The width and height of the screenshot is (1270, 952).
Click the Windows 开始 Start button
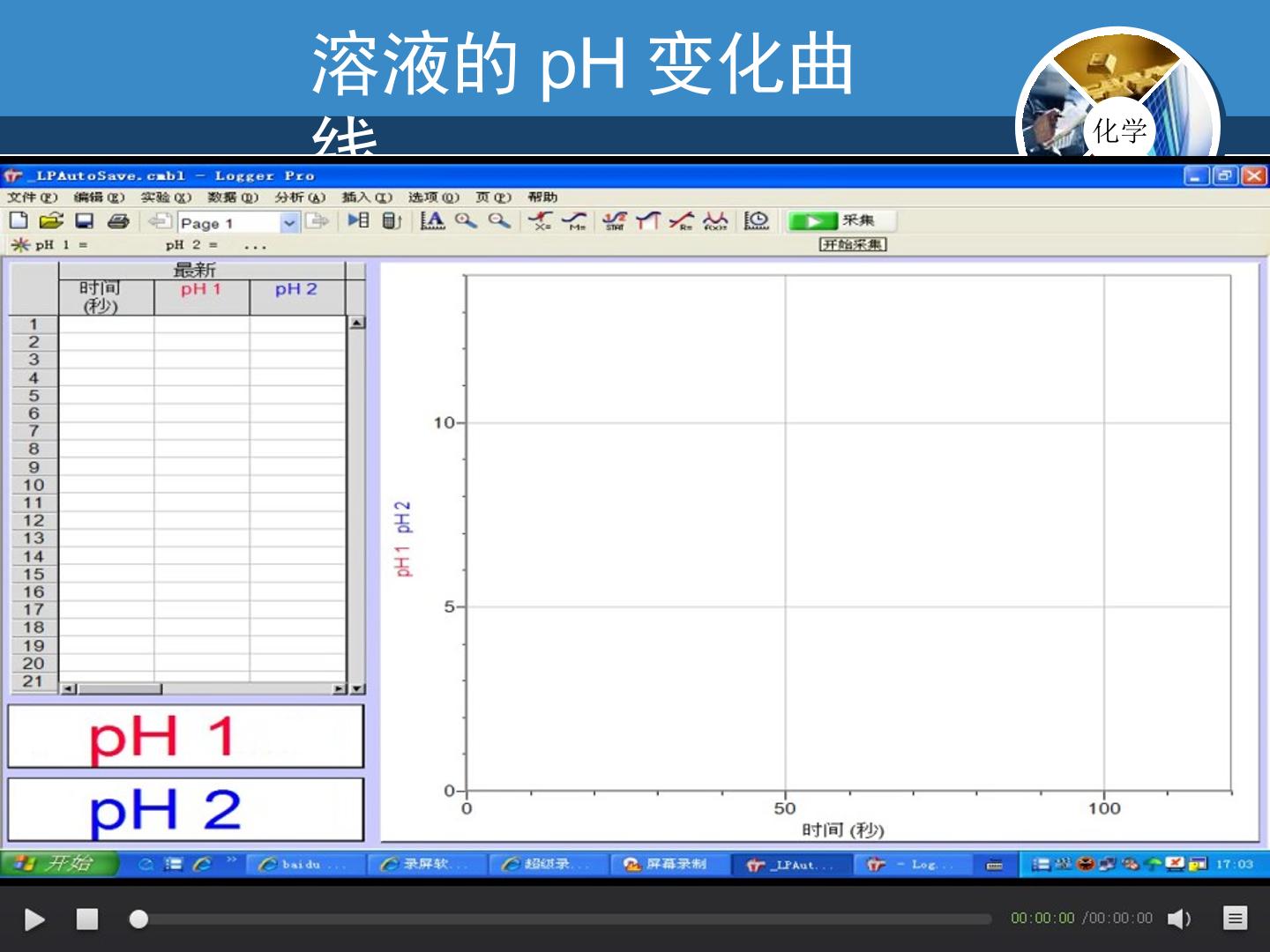(59, 864)
